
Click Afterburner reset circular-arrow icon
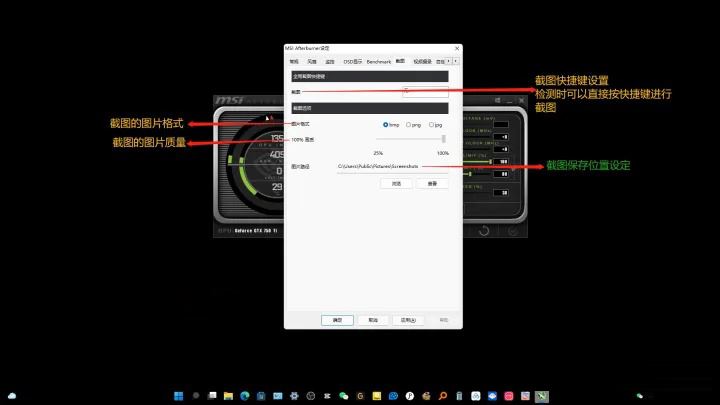click(484, 231)
